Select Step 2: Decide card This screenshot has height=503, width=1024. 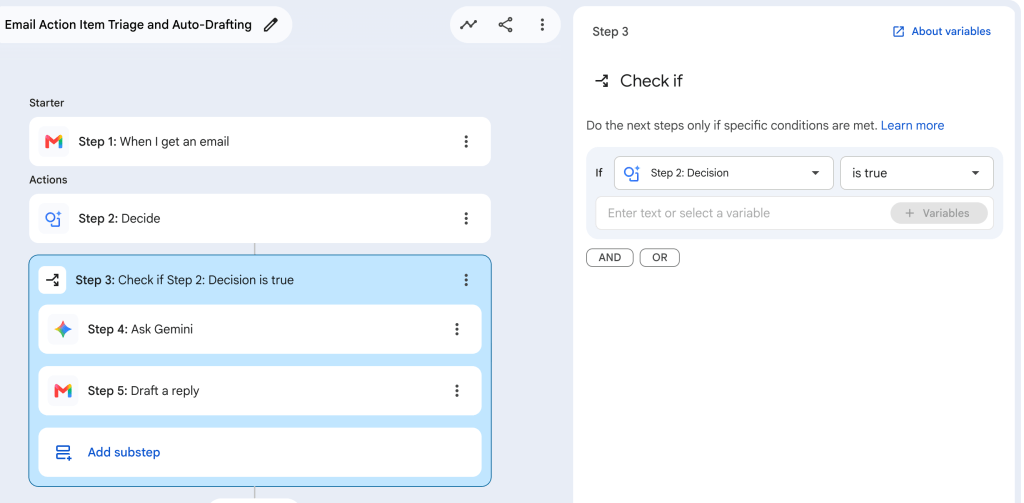[259, 219]
